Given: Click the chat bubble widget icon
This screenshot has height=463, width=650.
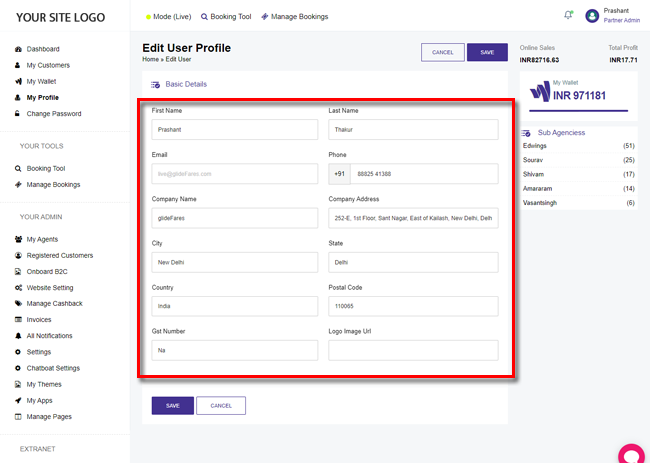Looking at the screenshot, I should [631, 453].
